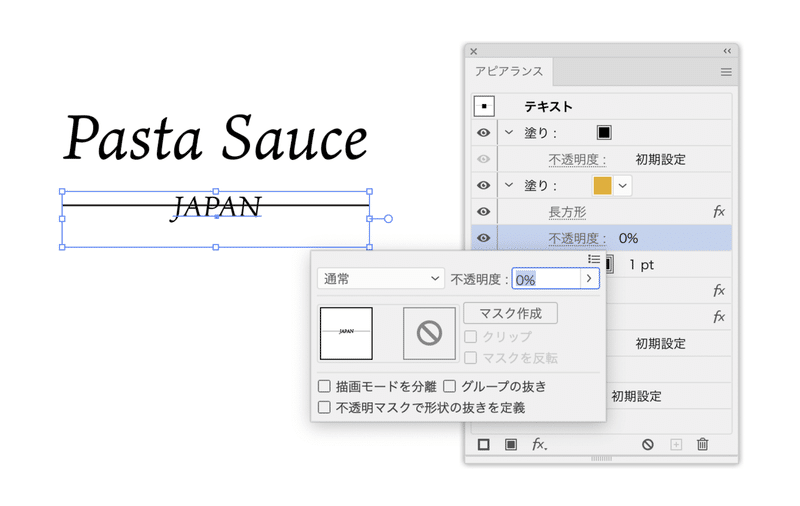The width and height of the screenshot is (800, 506).
Task: Click the round text-box port handle
Action: pos(388,219)
